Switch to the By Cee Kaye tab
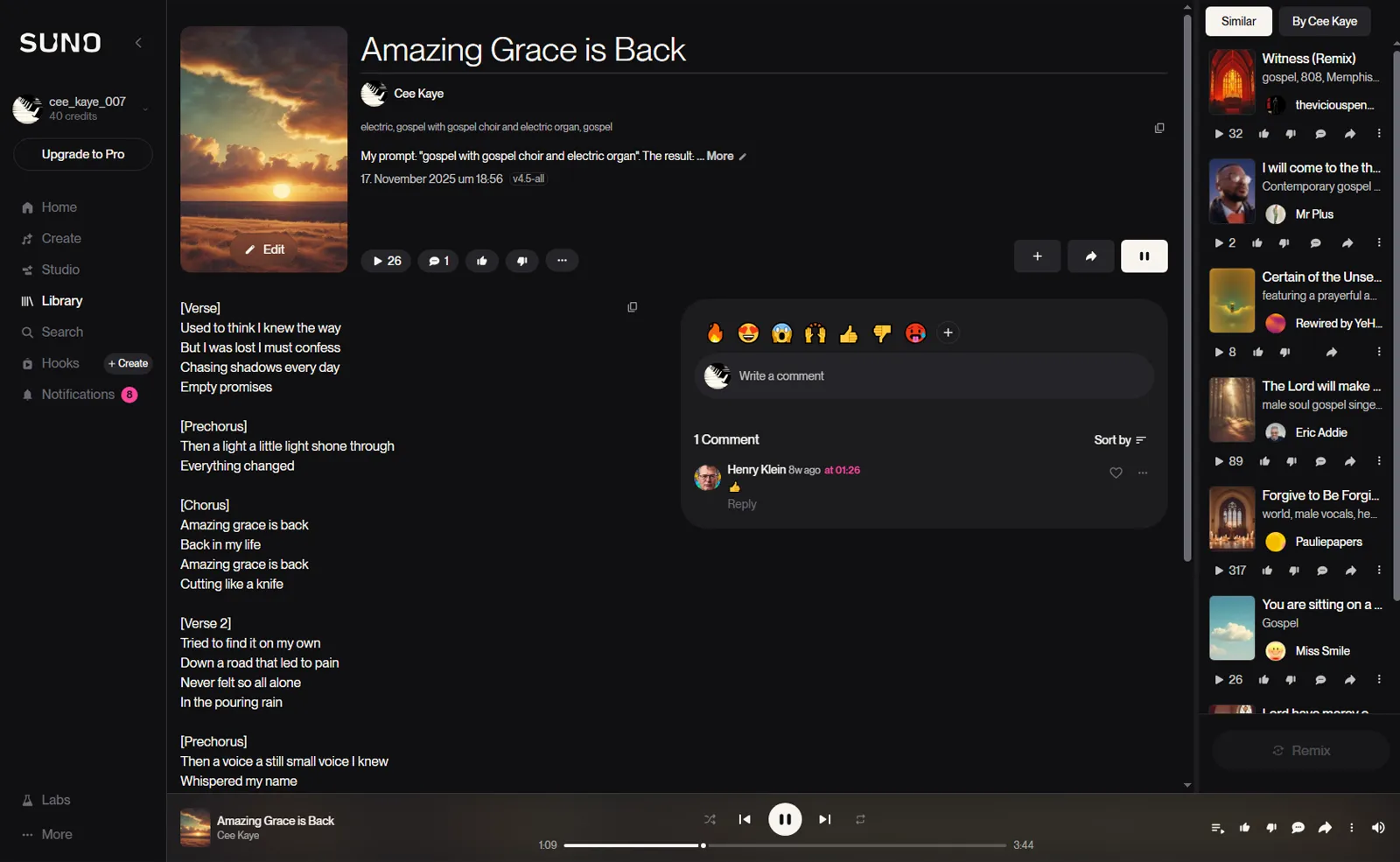 1324,21
